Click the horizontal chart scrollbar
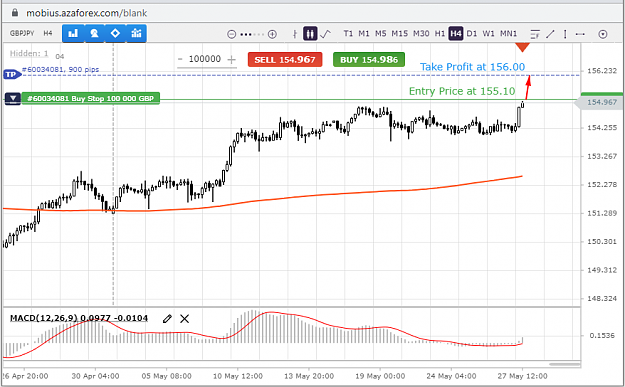 click(564, 364)
